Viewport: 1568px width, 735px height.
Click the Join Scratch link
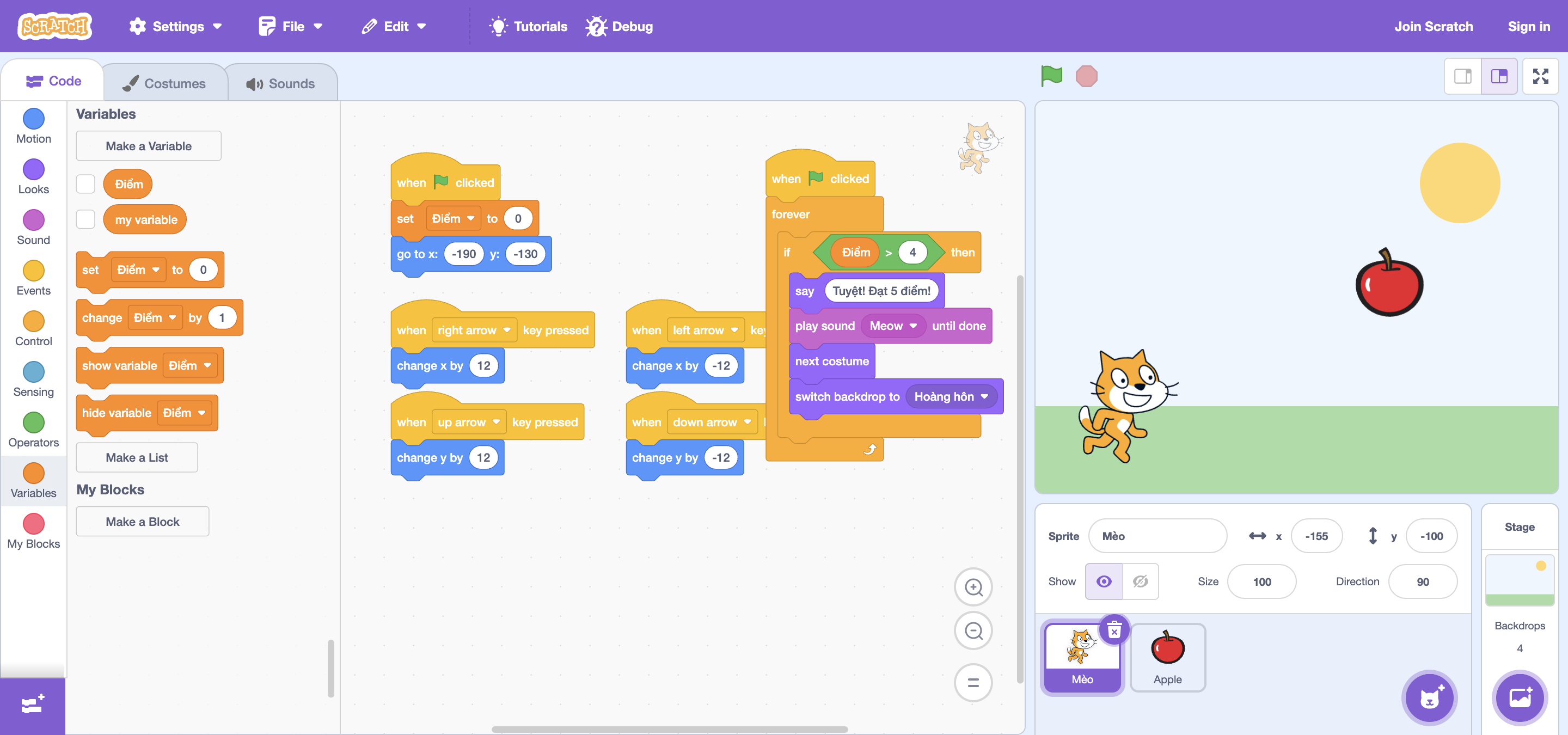pyautogui.click(x=1433, y=26)
